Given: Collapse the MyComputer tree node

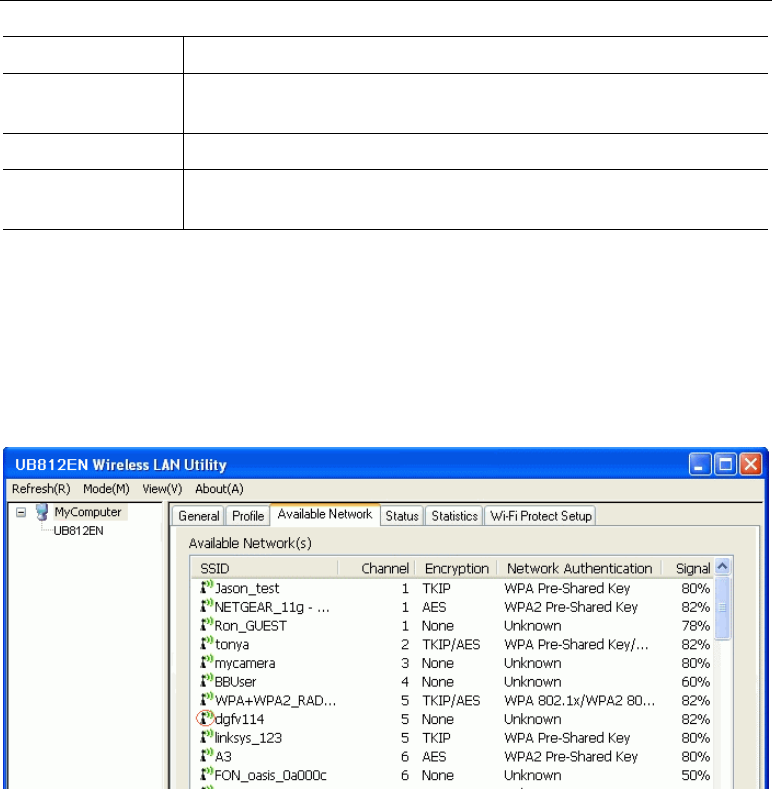Looking at the screenshot, I should pyautogui.click(x=21, y=513).
